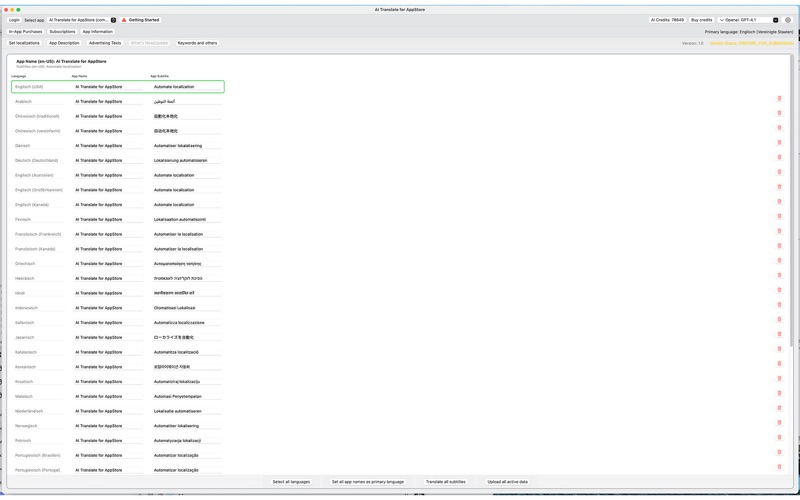This screenshot has height=500, width=800.
Task: Edit the Englisch (USA) app name field
Action: pyautogui.click(x=108, y=87)
